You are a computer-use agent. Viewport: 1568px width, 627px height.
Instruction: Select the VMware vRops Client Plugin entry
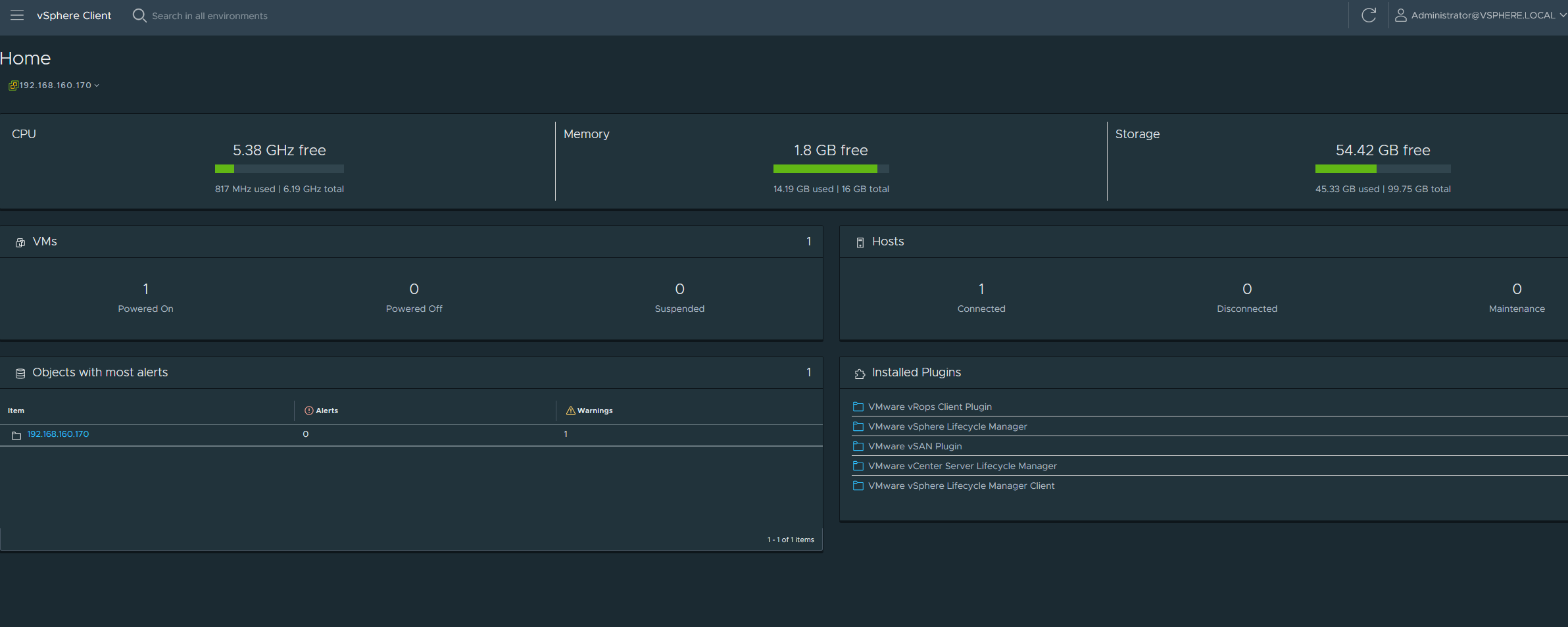click(930, 407)
